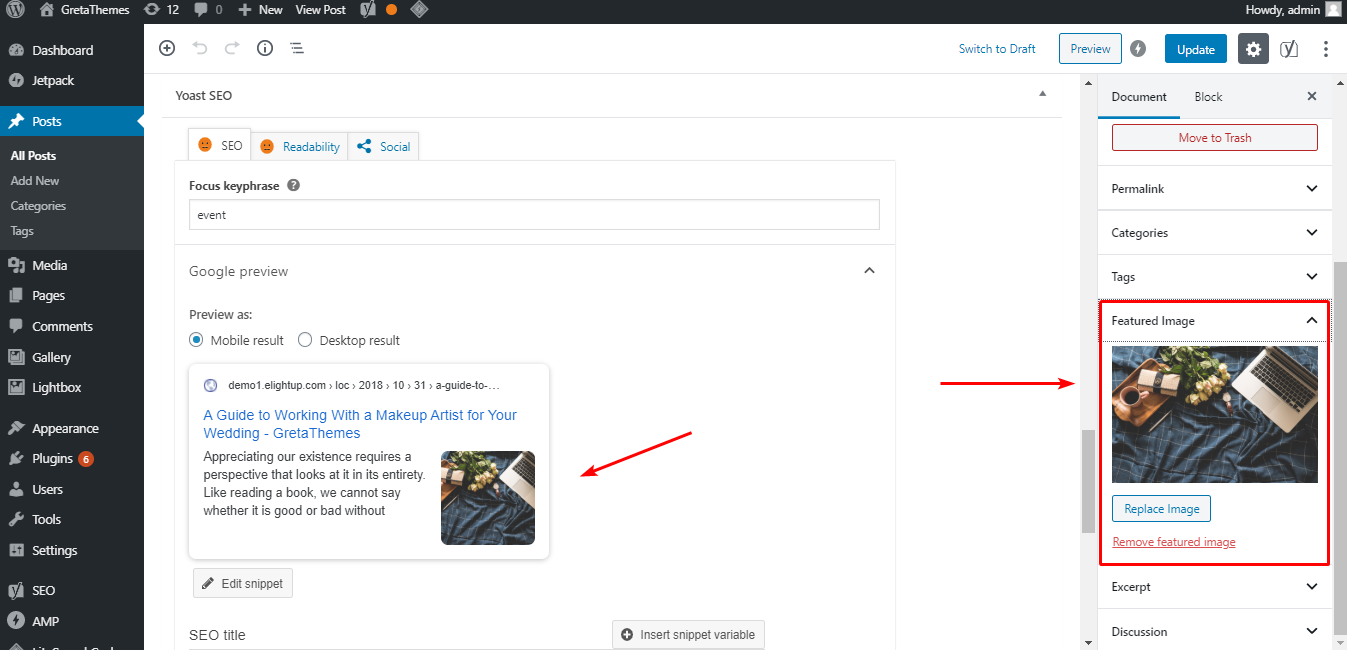Click the snippet preview thumbnail image

coord(488,498)
